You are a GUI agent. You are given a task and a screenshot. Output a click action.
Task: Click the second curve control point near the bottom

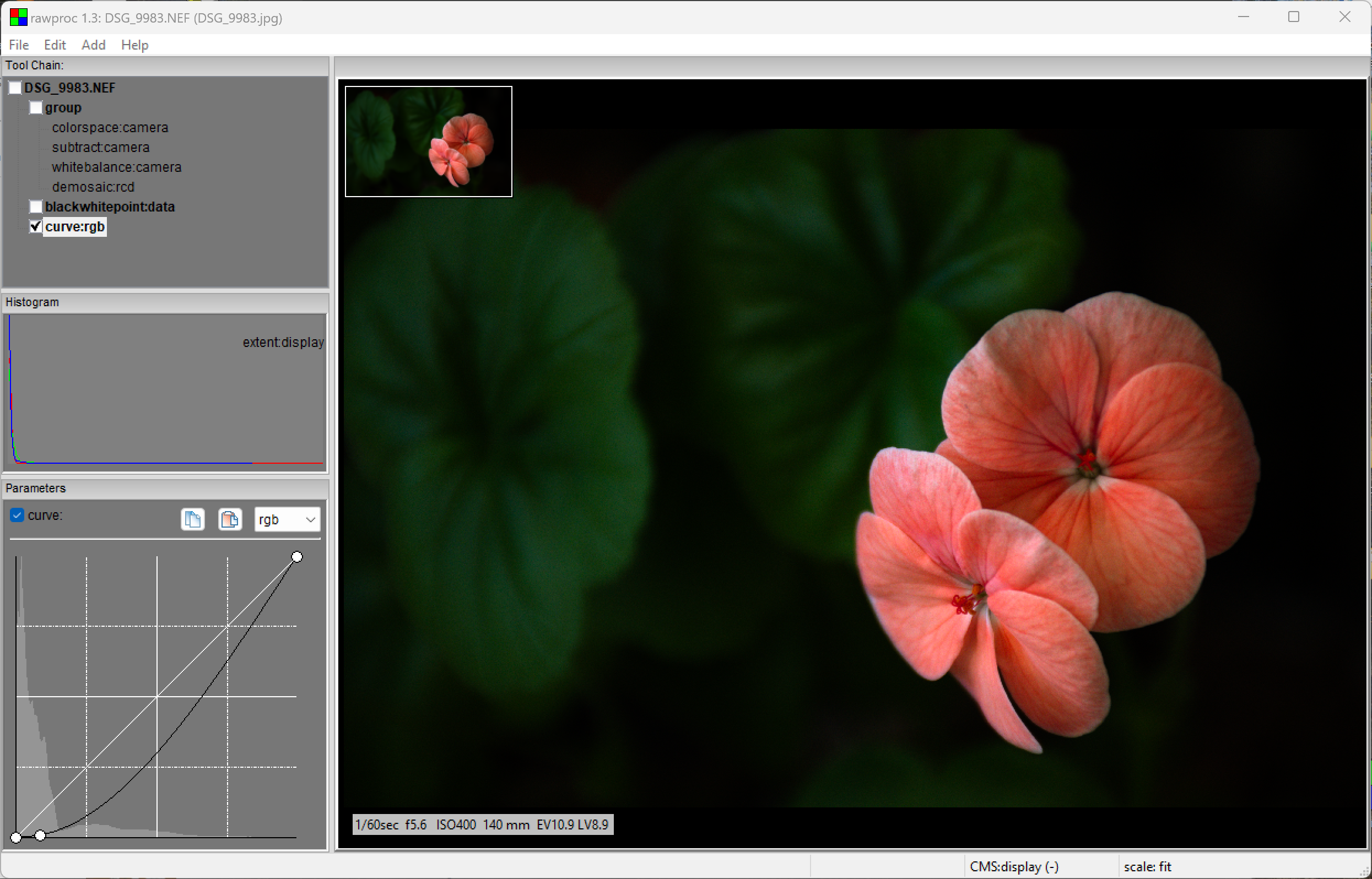tap(40, 835)
